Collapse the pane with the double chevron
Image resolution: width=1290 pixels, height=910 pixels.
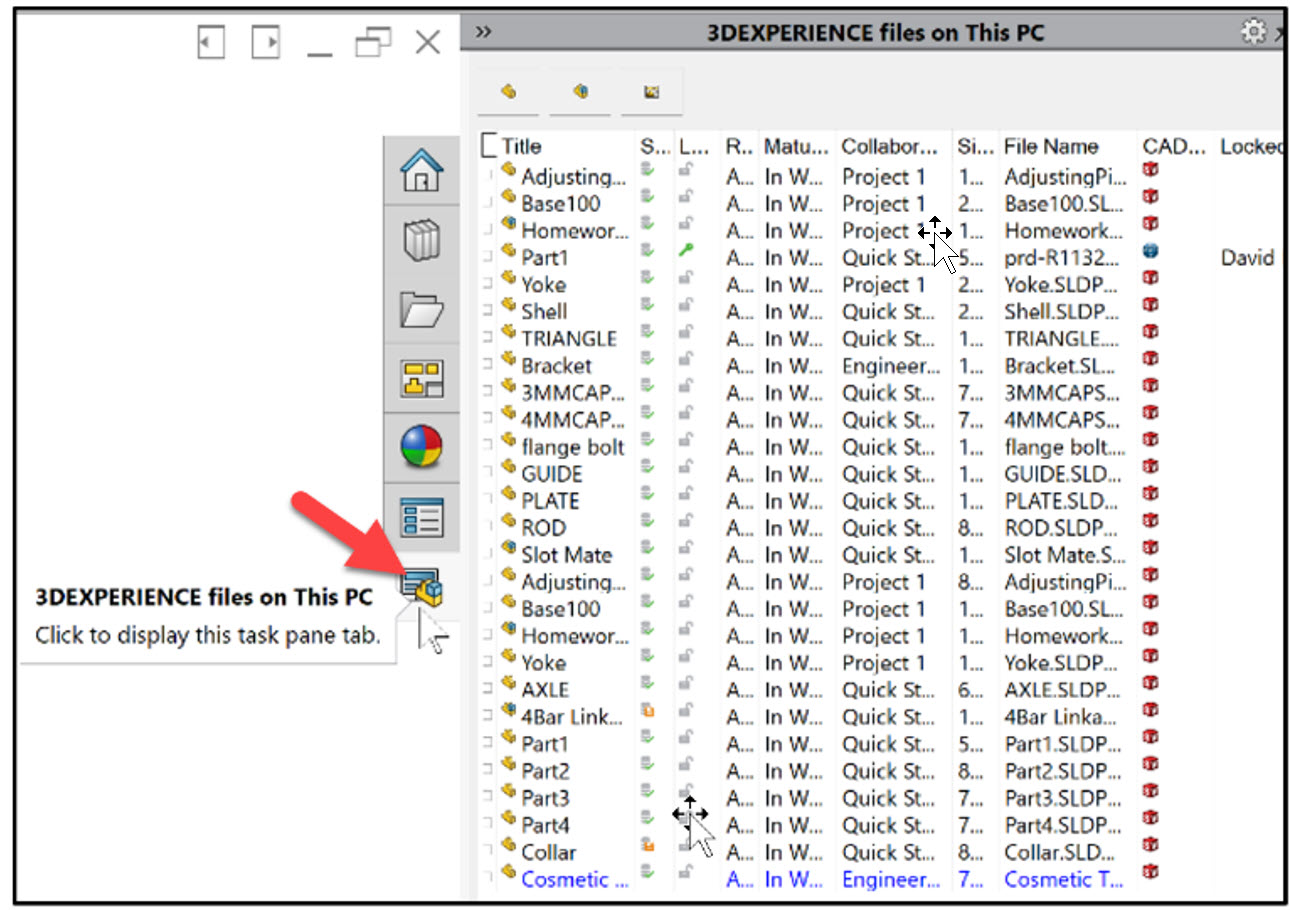pyautogui.click(x=482, y=31)
